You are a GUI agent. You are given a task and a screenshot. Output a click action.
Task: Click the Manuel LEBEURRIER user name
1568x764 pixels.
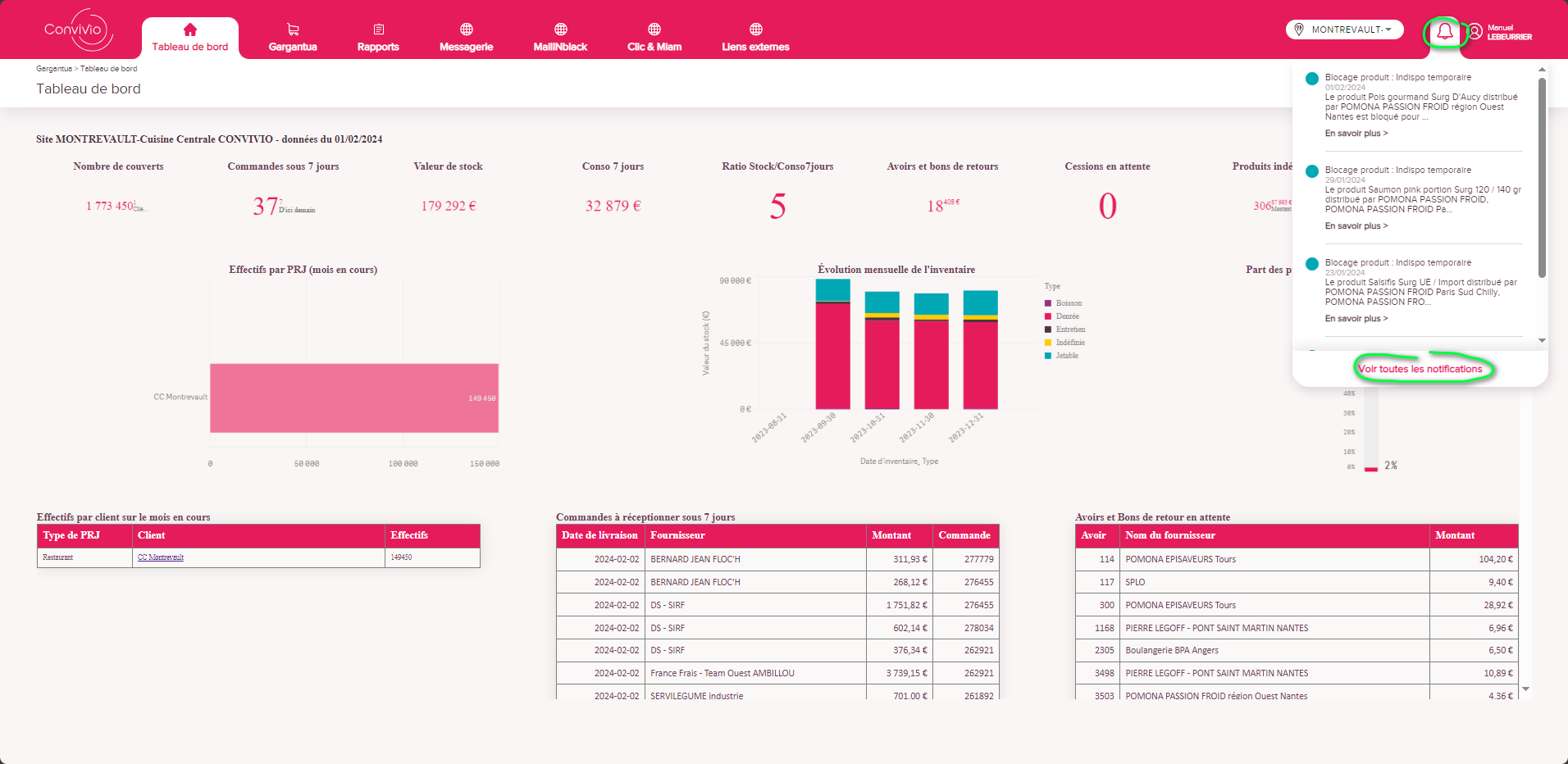pyautogui.click(x=1509, y=32)
